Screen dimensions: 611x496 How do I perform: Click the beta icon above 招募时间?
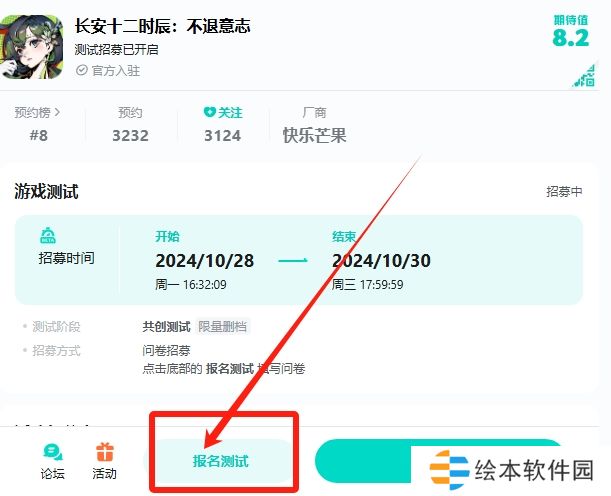tap(47, 236)
